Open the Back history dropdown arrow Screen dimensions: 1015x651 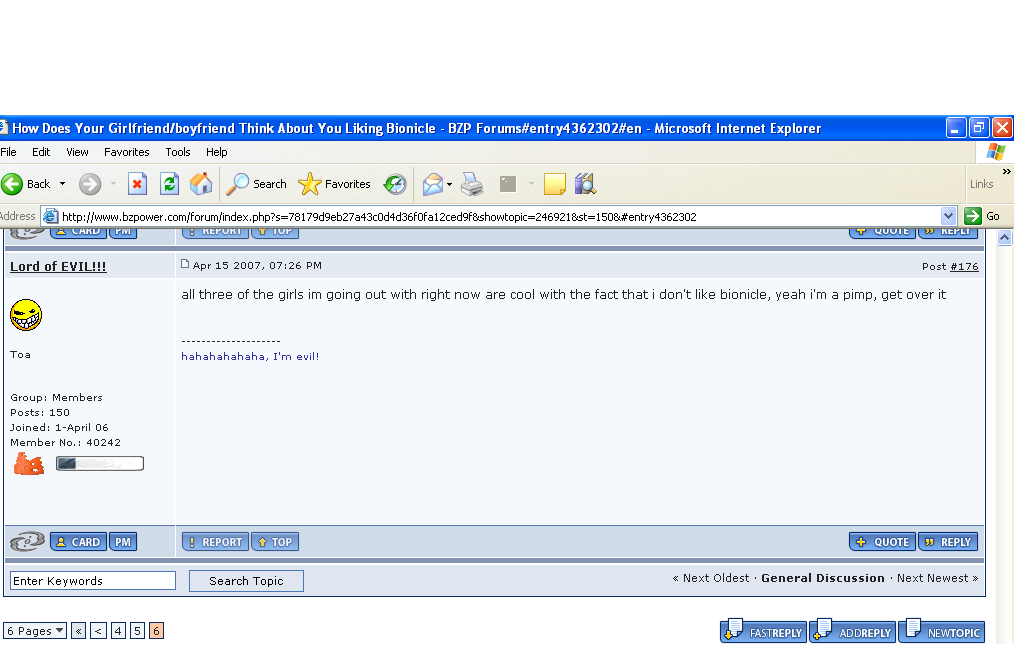[62, 184]
